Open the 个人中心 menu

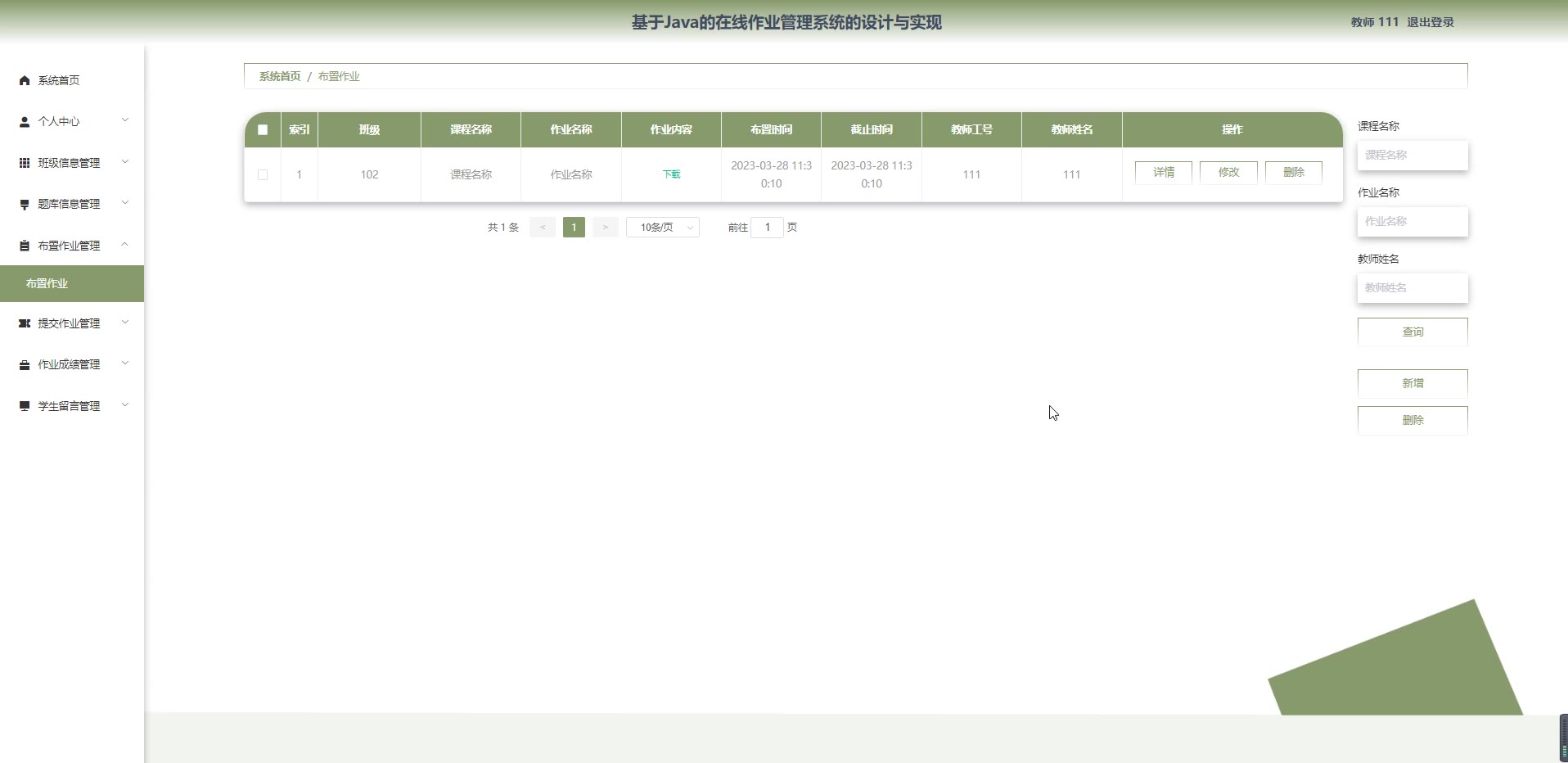72,121
